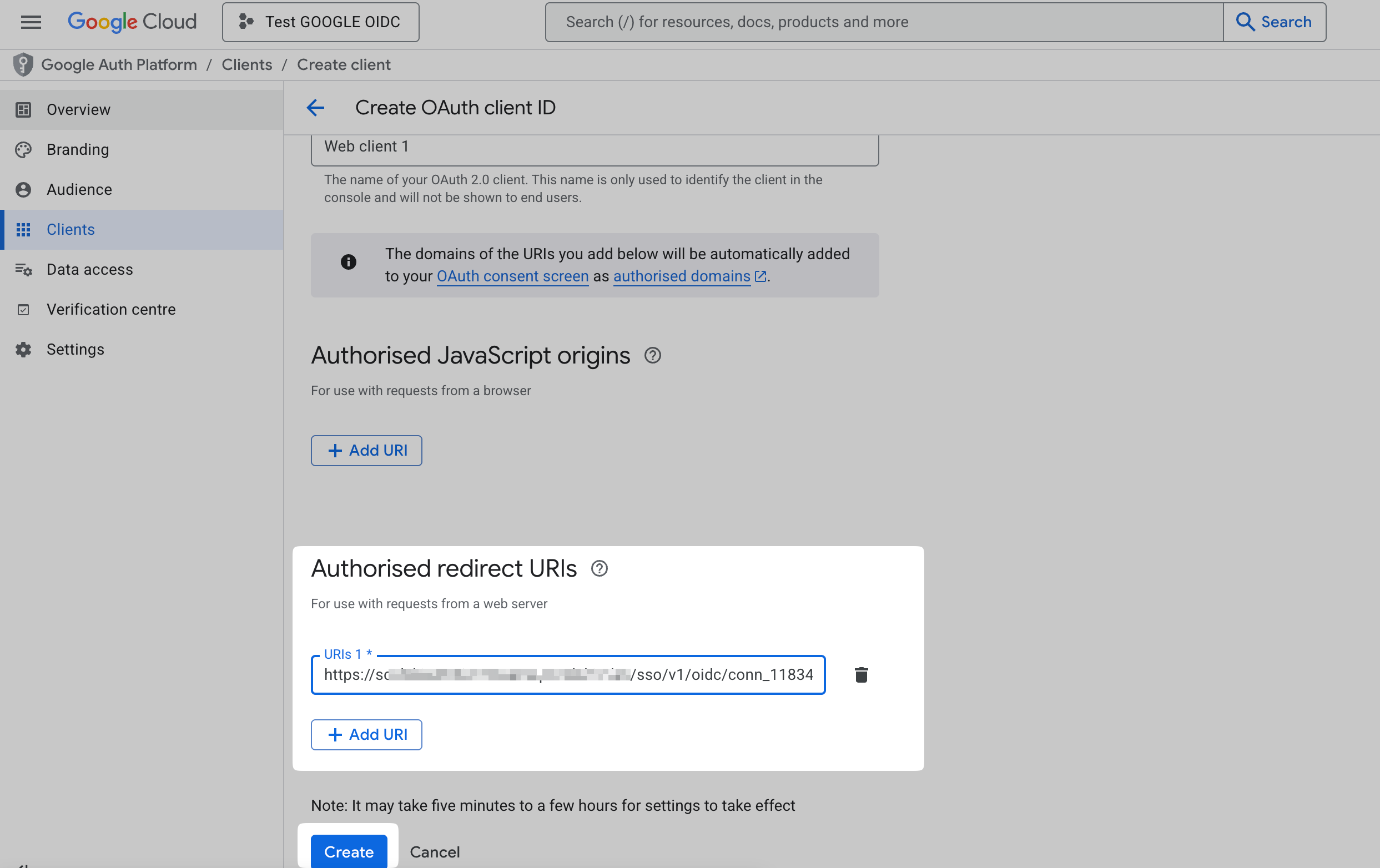This screenshot has width=1380, height=868.
Task: Click the Settings gear icon in the sidebar
Action: tap(23, 350)
